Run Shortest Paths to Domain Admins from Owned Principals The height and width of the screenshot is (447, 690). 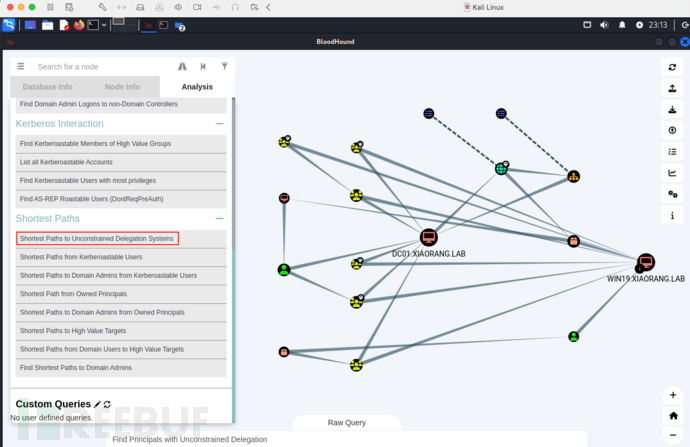[x=121, y=313]
